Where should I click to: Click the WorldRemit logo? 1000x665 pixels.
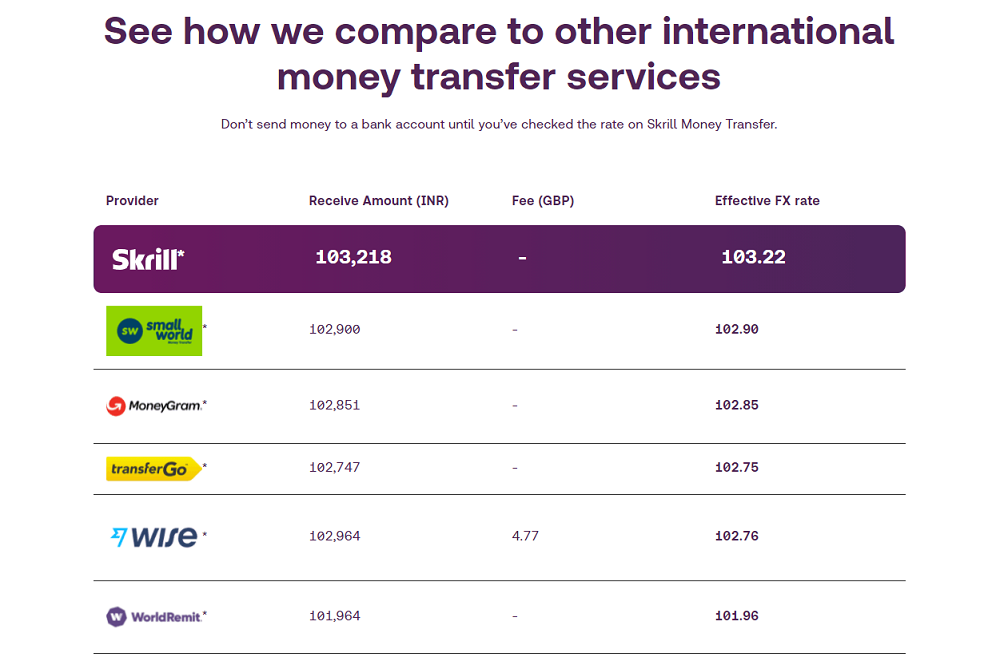click(x=154, y=617)
